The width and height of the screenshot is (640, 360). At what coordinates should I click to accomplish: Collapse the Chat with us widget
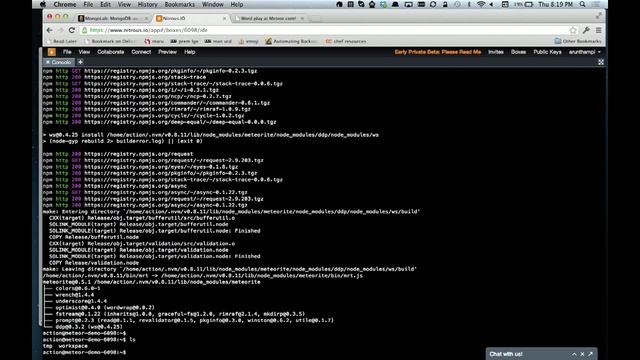tap(574, 354)
